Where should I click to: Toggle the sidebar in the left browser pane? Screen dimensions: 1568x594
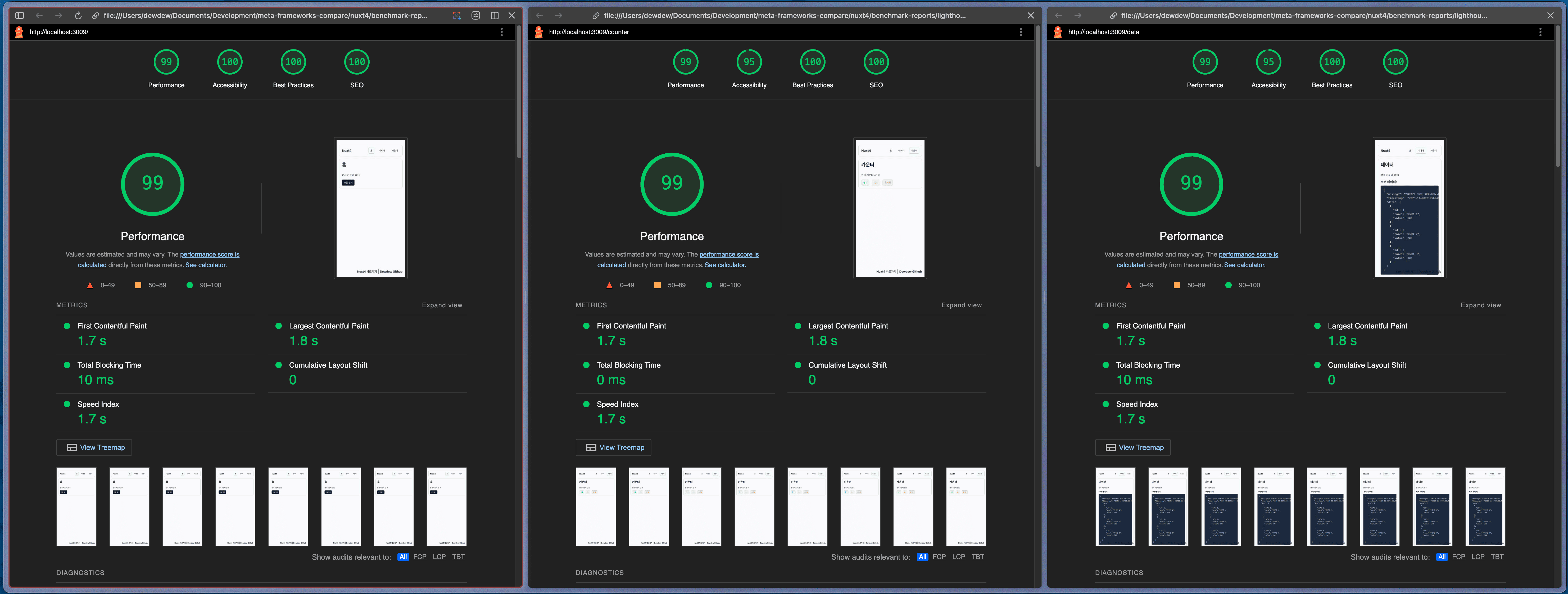click(x=20, y=15)
